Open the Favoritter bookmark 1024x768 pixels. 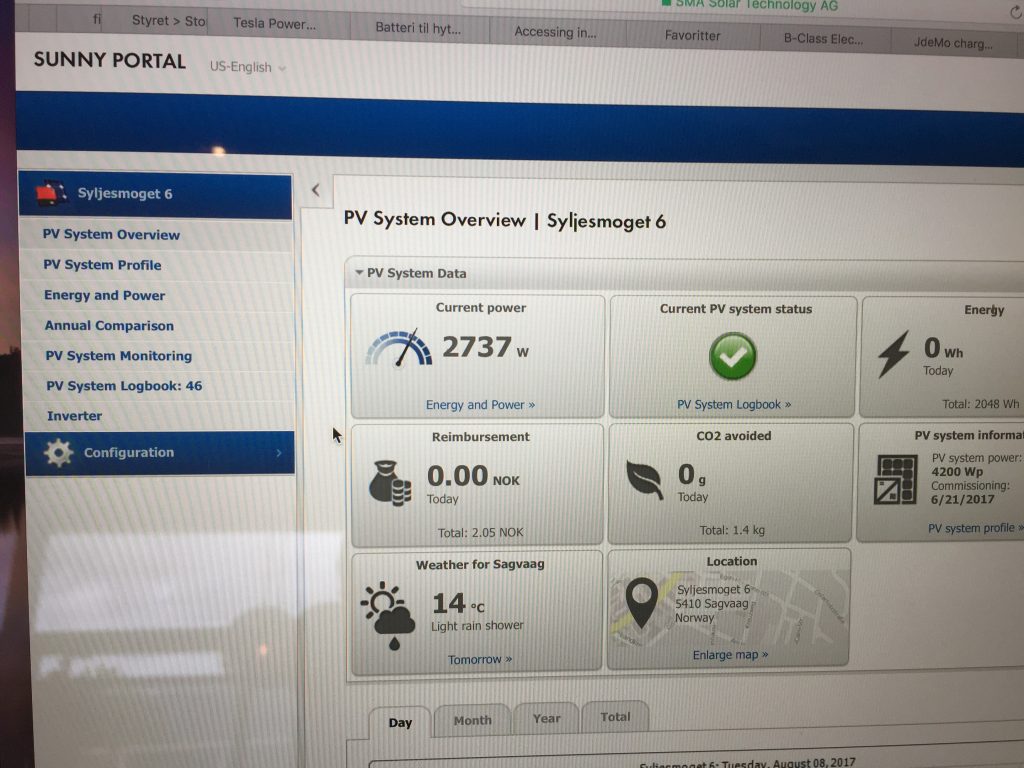[692, 35]
